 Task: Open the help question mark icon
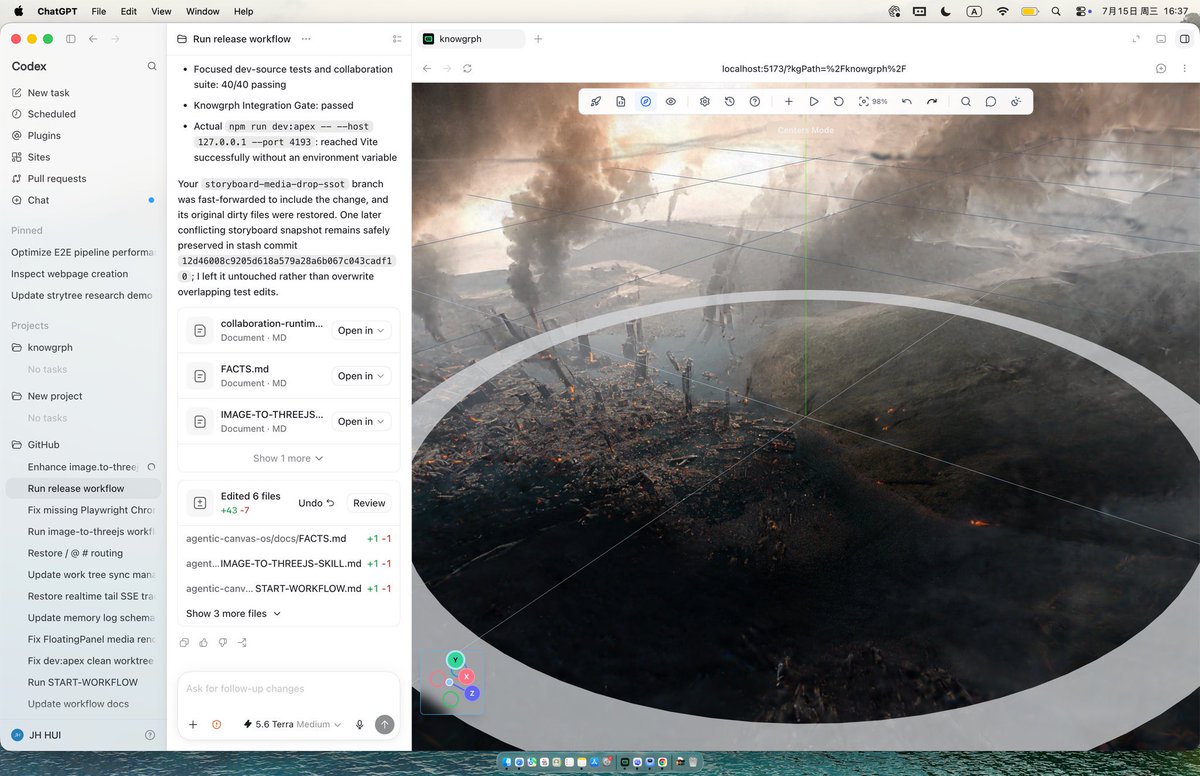pos(755,101)
